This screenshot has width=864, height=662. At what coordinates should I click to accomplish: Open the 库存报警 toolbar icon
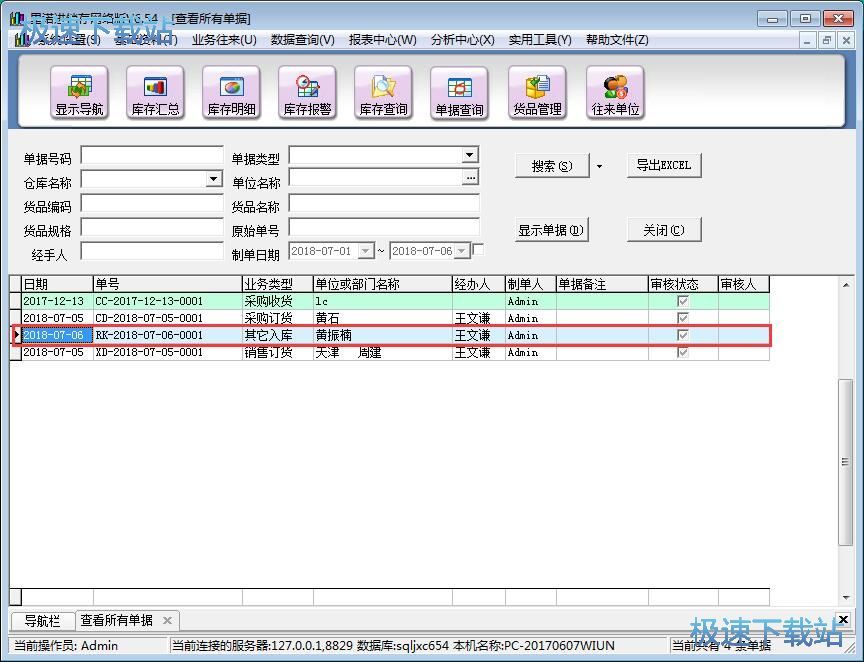pyautogui.click(x=307, y=92)
